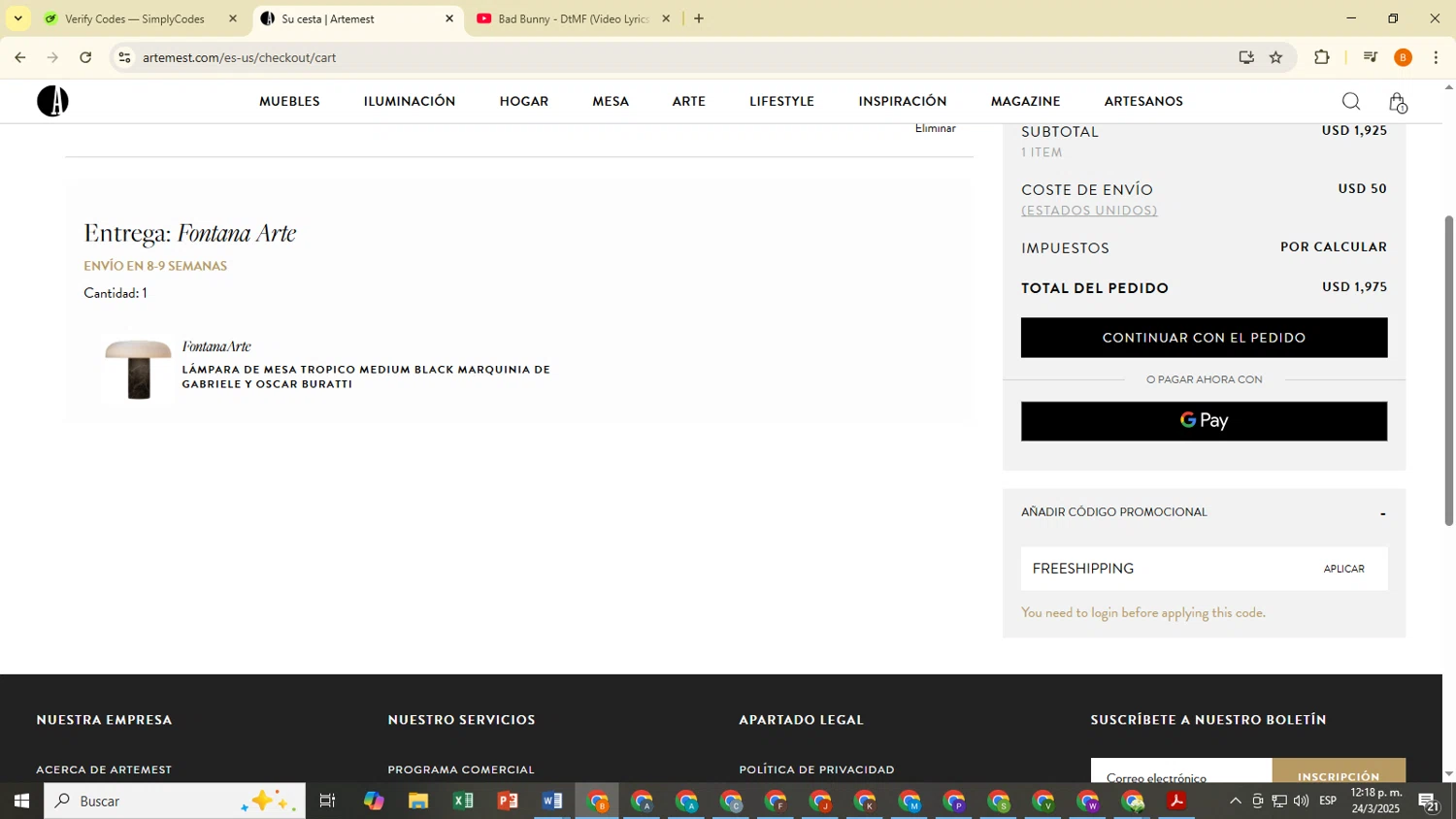Screen dimensions: 1456x819
Task: Open LIFESTYLE menu
Action: [x=781, y=101]
